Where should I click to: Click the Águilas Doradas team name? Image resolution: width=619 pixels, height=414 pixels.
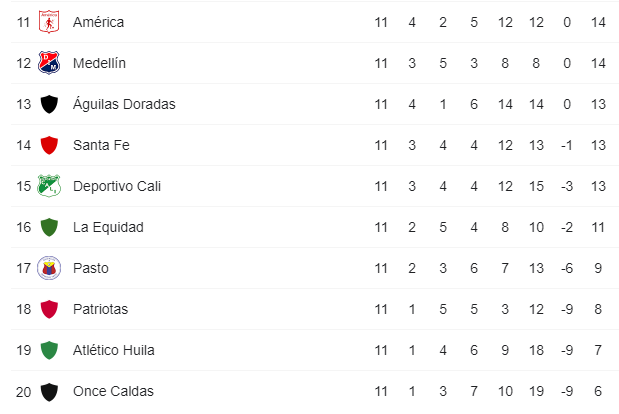[124, 104]
